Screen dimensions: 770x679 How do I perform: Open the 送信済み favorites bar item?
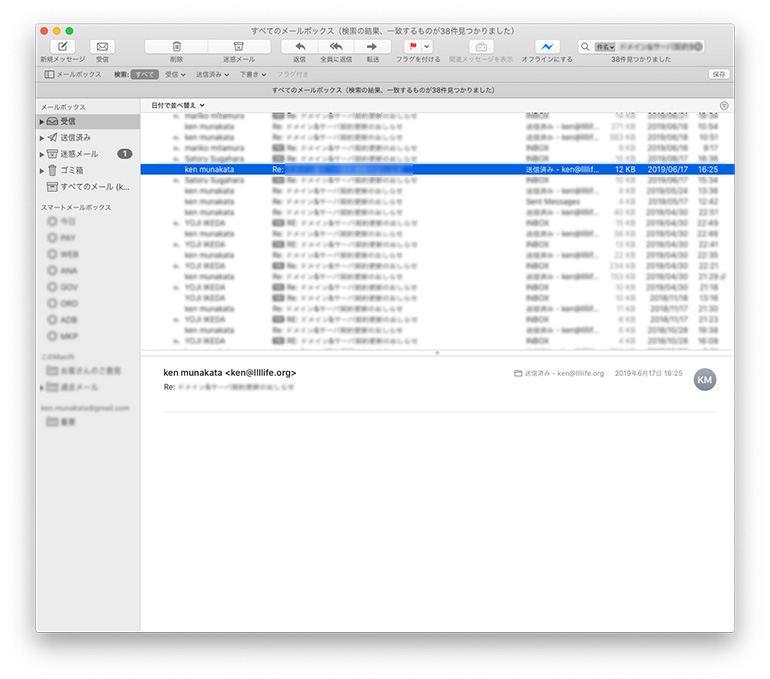(212, 74)
